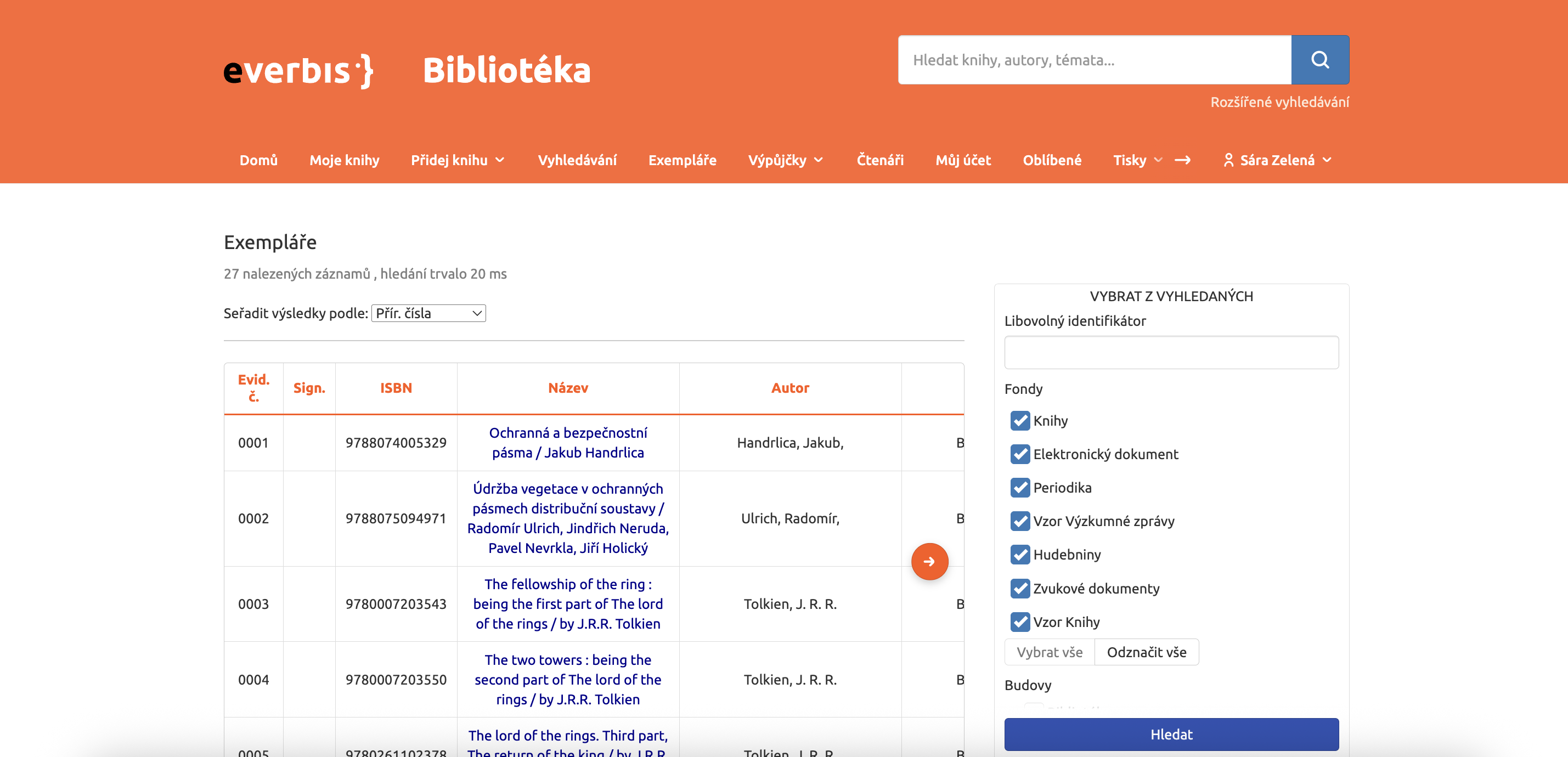This screenshot has width=1568, height=757.
Task: Go to Domů in navigation
Action: pos(259,160)
